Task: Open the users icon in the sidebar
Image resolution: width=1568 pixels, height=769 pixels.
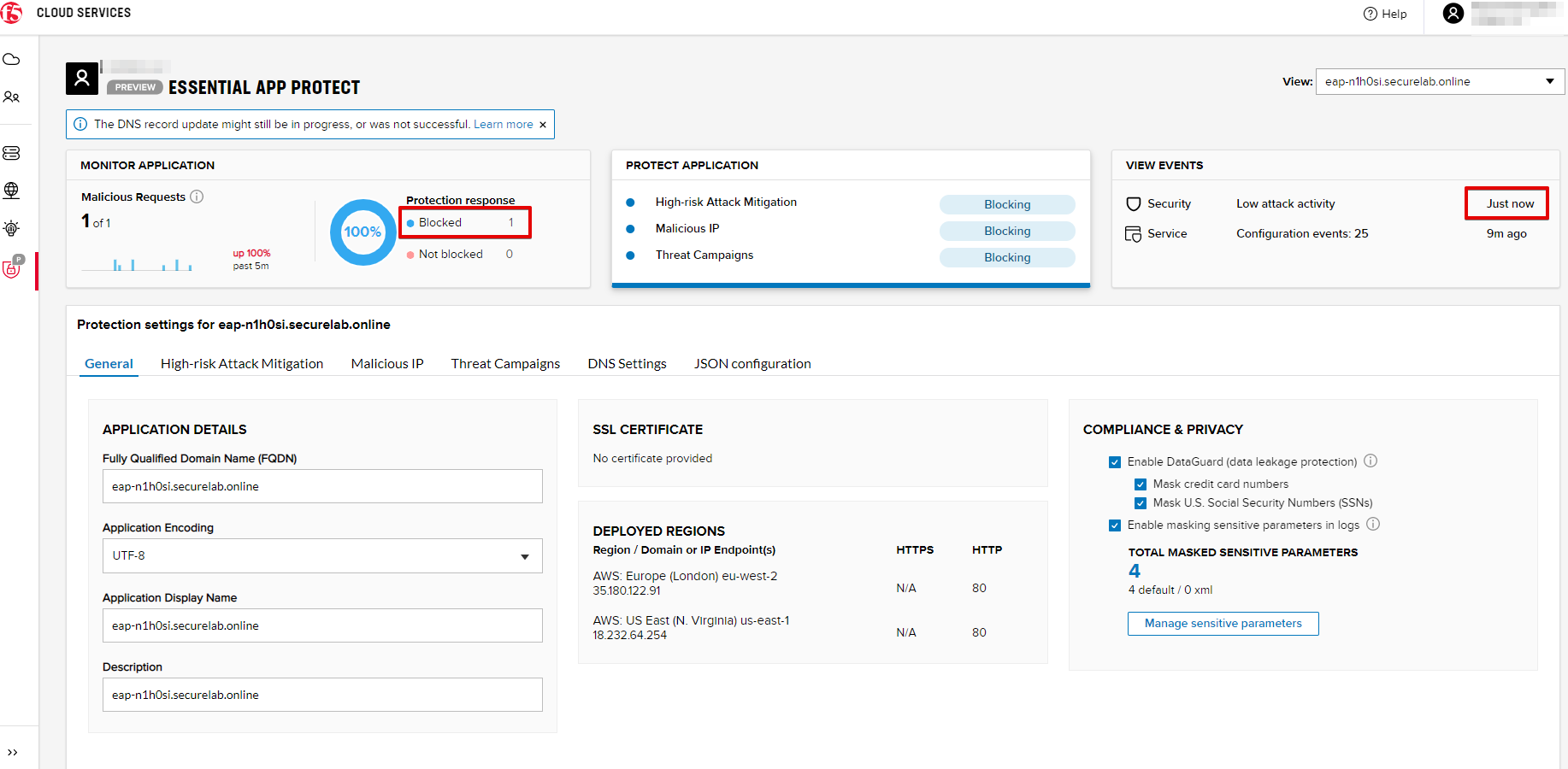Action: [x=11, y=97]
